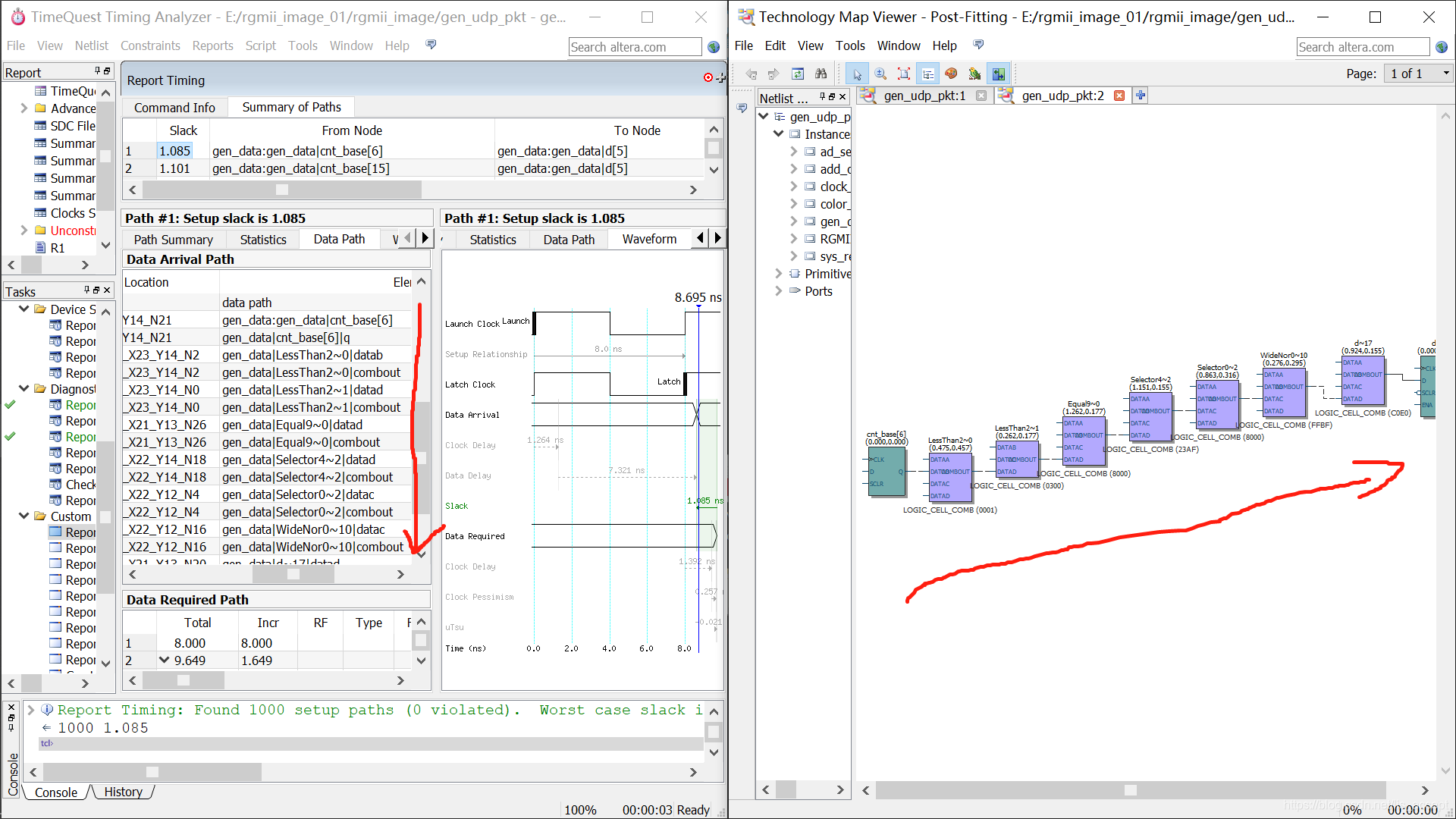Image resolution: width=1456 pixels, height=819 pixels.
Task: Click the back navigation arrow icon
Action: [x=751, y=74]
